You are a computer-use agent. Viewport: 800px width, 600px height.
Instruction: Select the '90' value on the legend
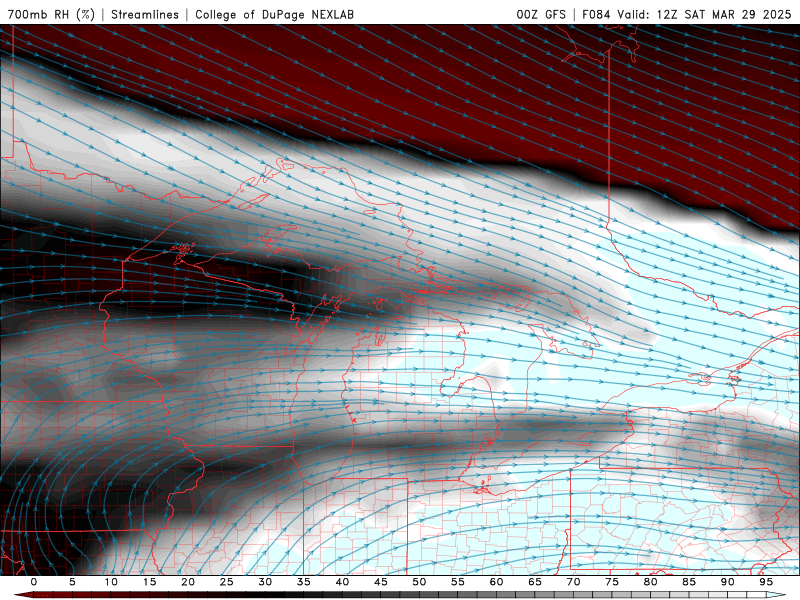tap(727, 582)
